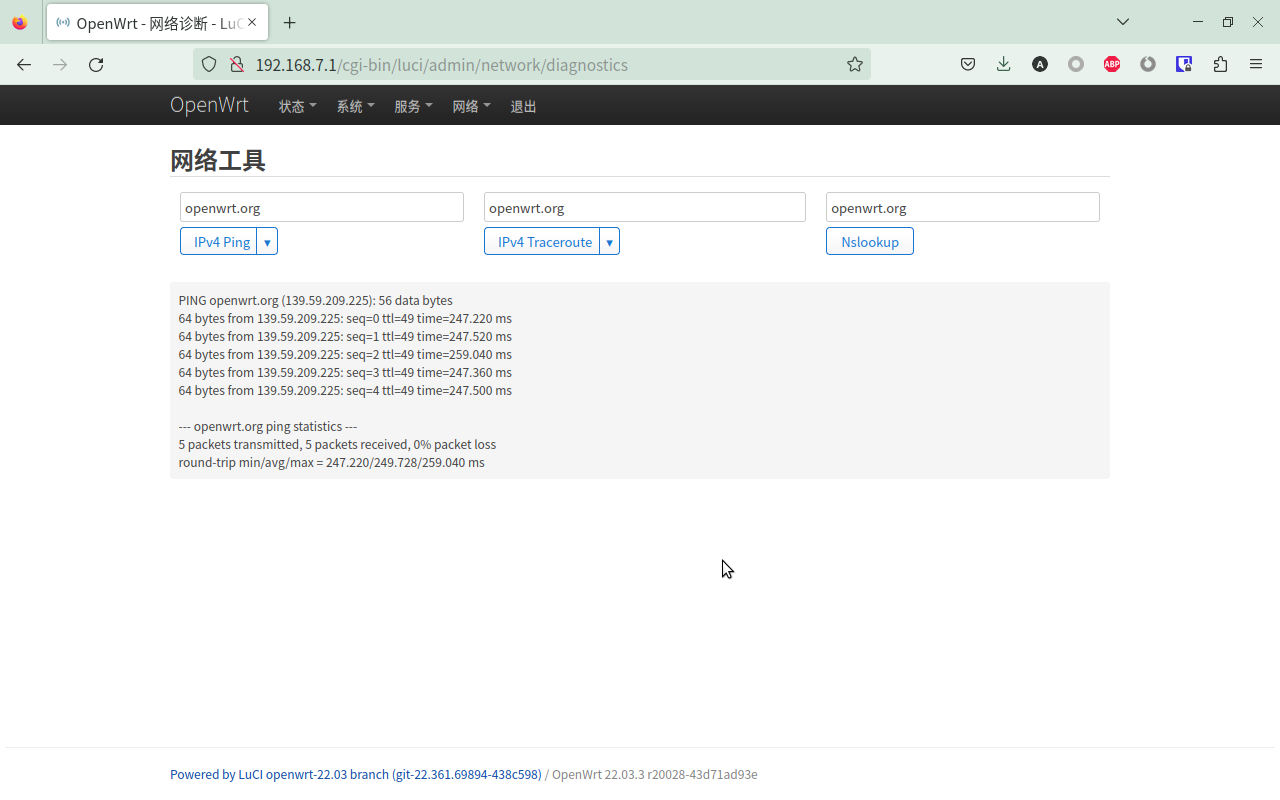Focus the traceroute host input field

tap(645, 207)
